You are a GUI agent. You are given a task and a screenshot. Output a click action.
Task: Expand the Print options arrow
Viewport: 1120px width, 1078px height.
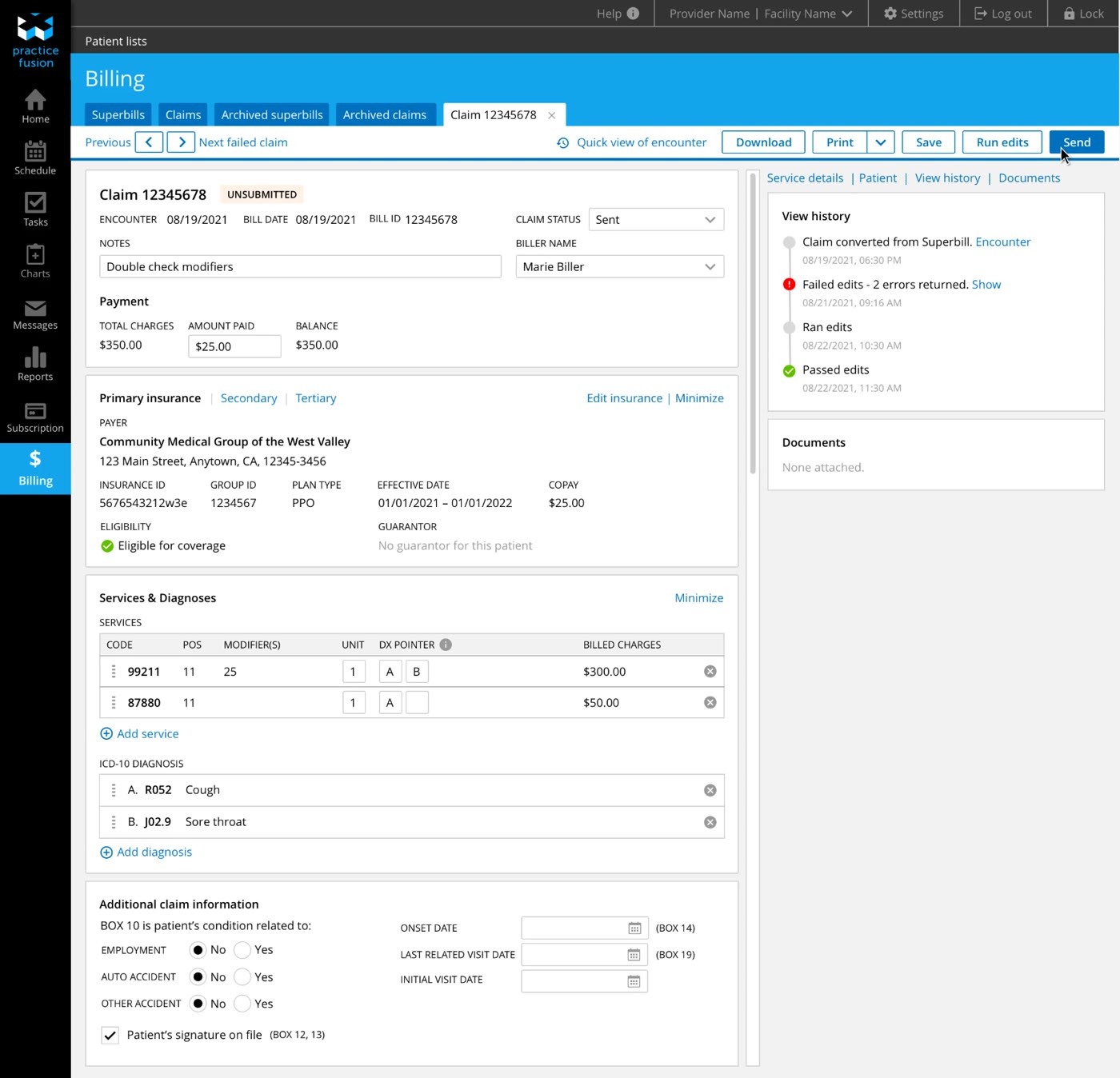click(x=880, y=142)
